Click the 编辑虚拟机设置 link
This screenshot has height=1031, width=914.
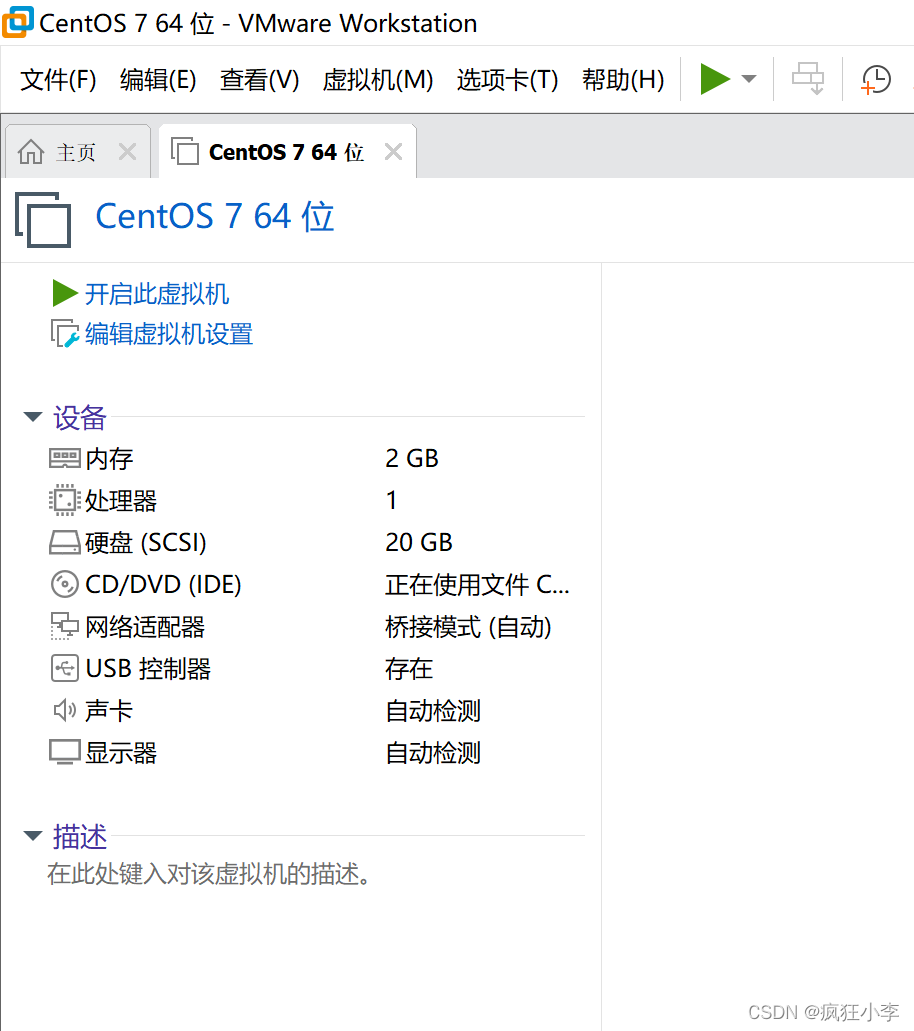click(x=169, y=334)
